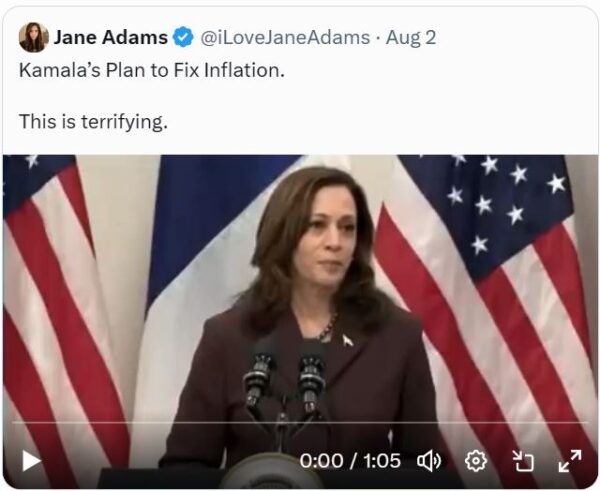Click the 0:00 / 1:05 time display

click(x=350, y=461)
